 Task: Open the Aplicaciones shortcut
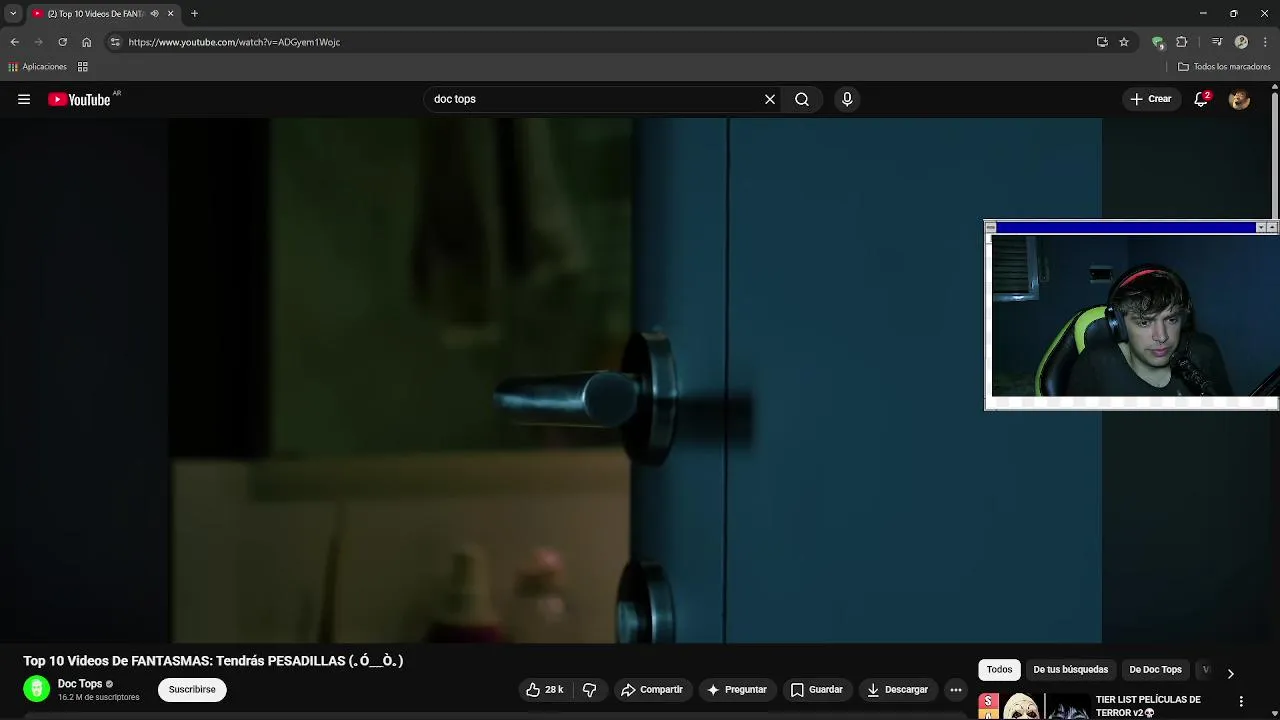click(x=37, y=67)
